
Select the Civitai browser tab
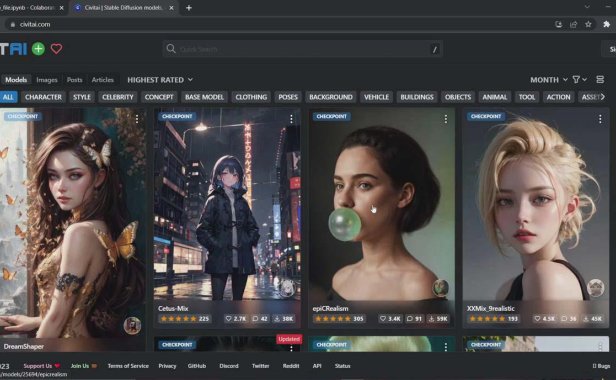point(123,7)
